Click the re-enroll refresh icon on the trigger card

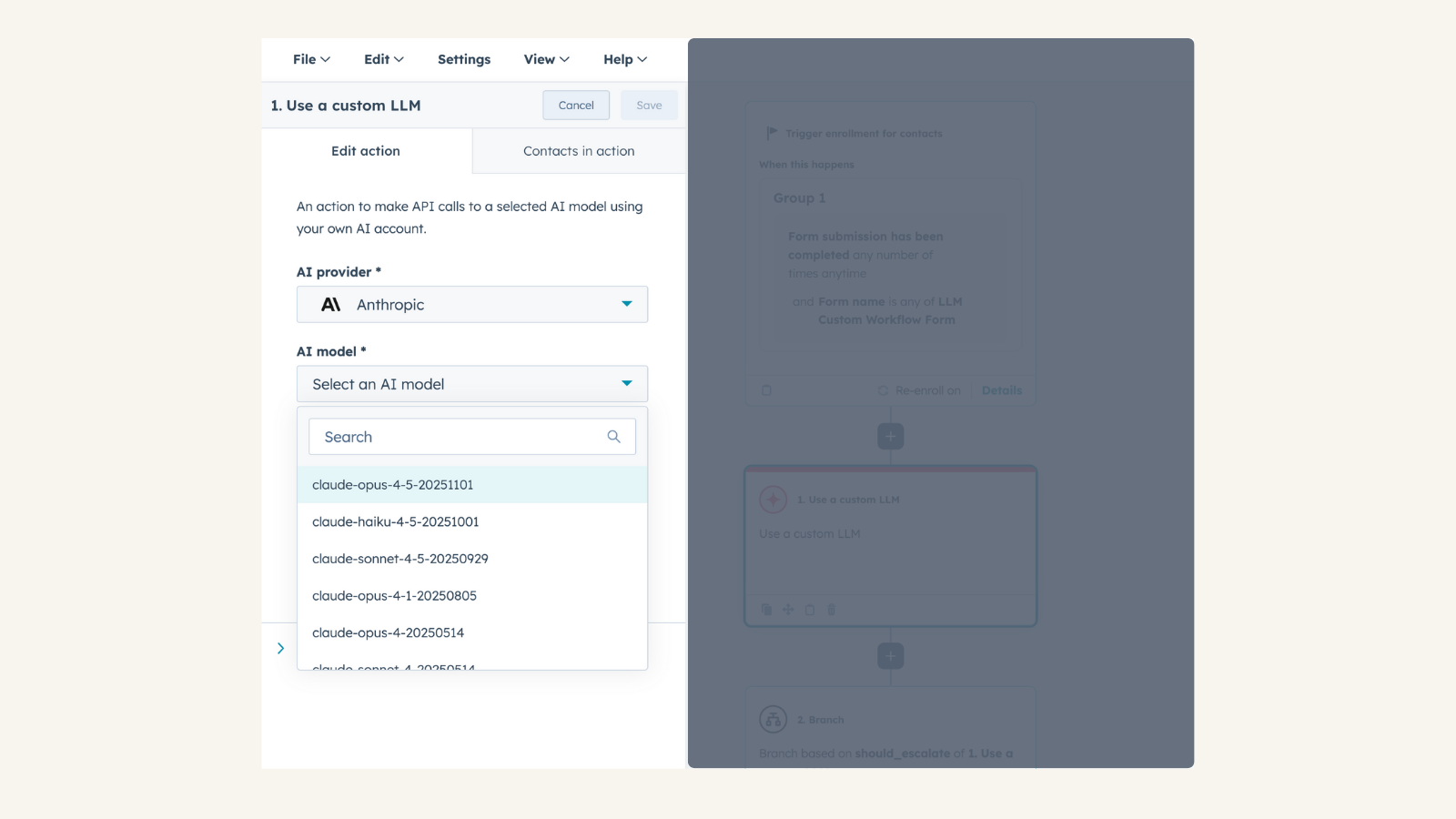click(x=883, y=389)
